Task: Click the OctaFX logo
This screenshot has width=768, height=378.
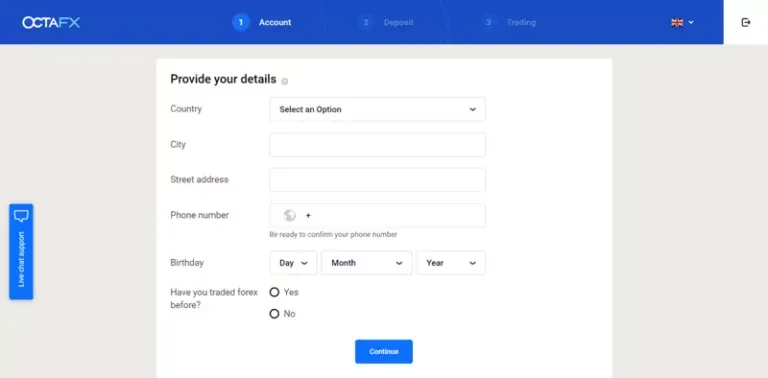Action: point(51,23)
